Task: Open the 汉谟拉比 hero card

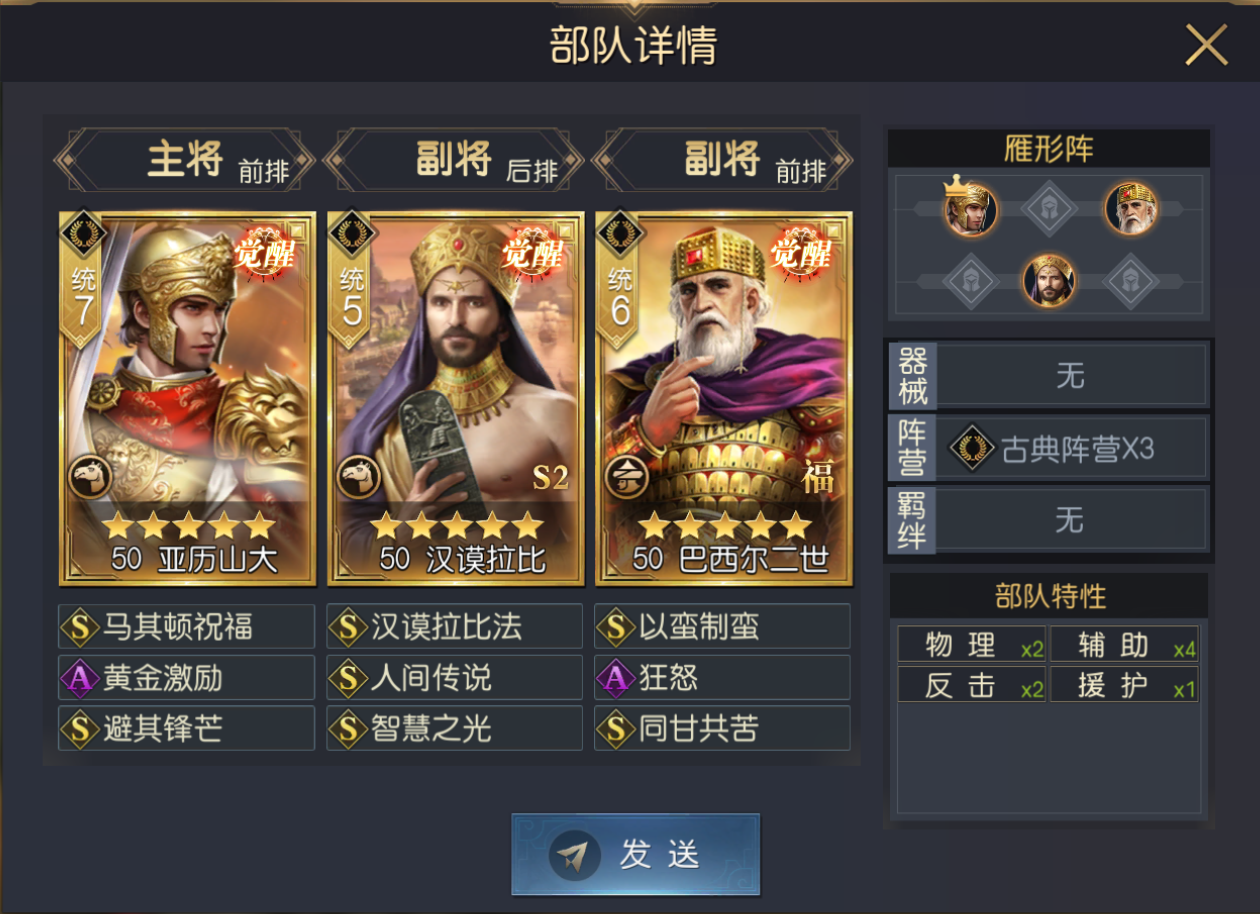Action: coord(455,398)
